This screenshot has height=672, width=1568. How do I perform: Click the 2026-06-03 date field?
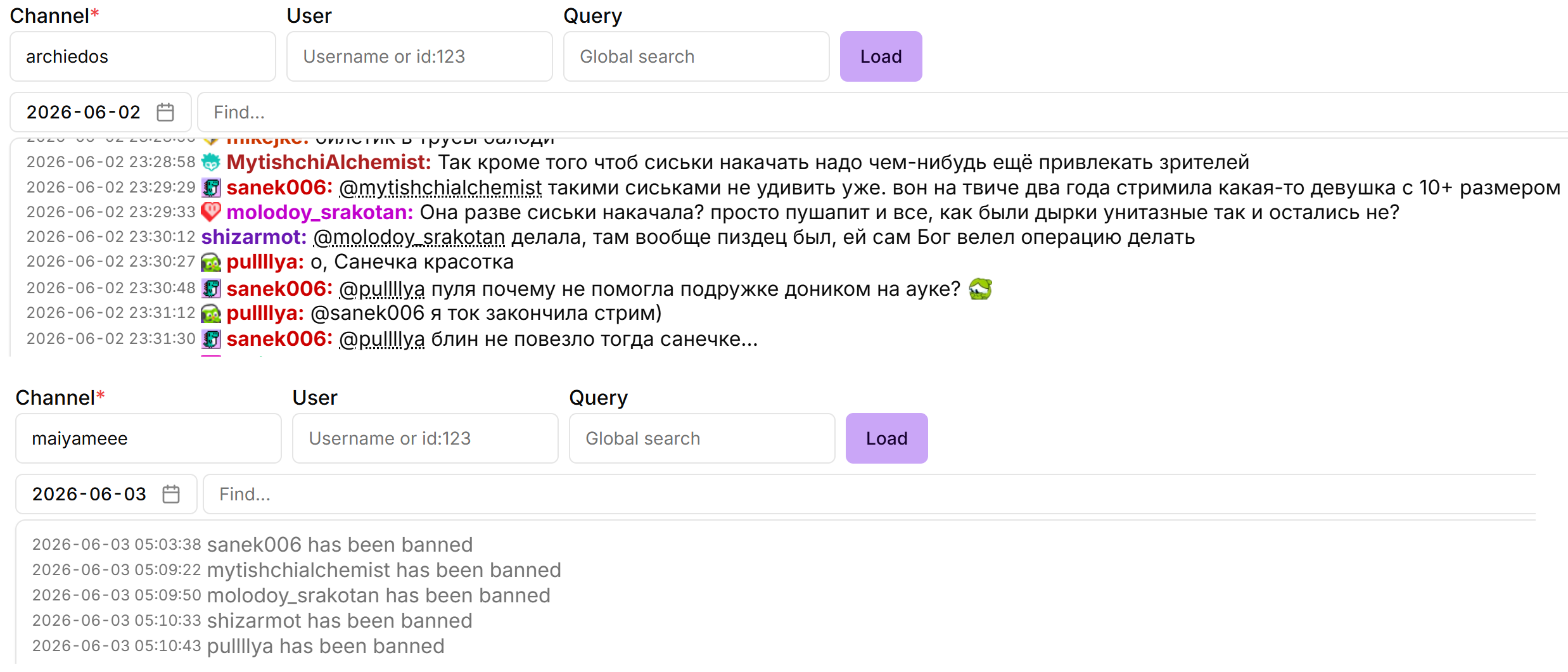click(x=106, y=494)
